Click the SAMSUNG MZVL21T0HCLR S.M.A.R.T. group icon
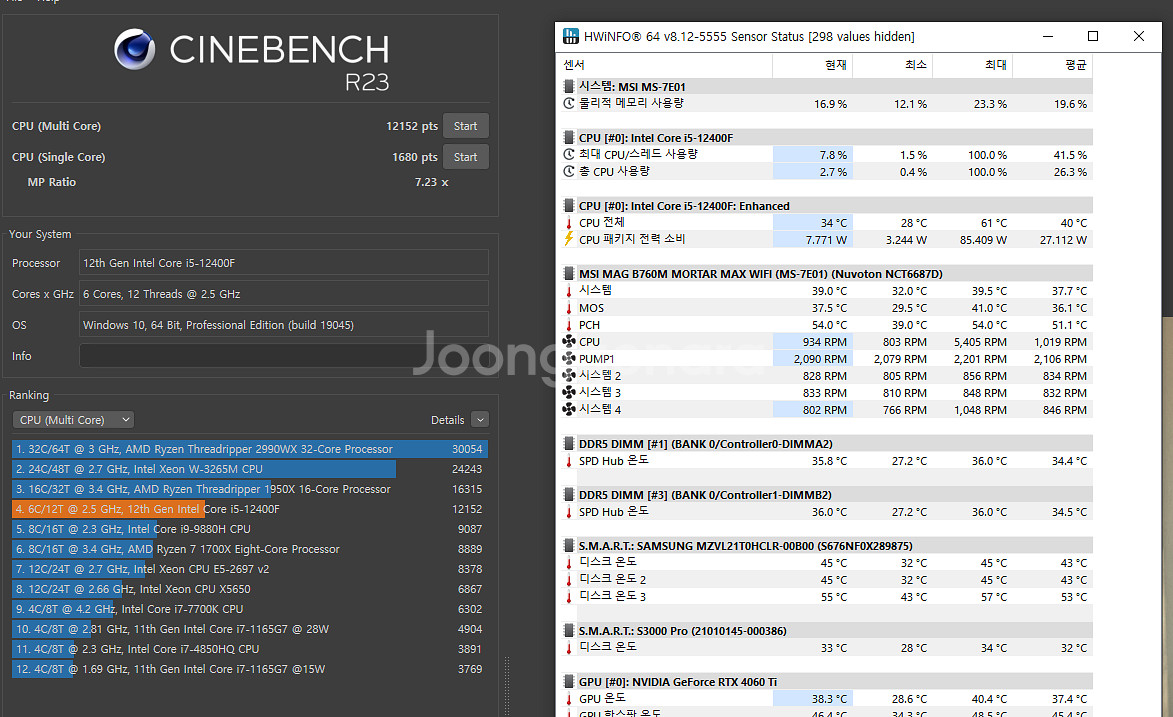This screenshot has width=1173, height=717. 569,546
